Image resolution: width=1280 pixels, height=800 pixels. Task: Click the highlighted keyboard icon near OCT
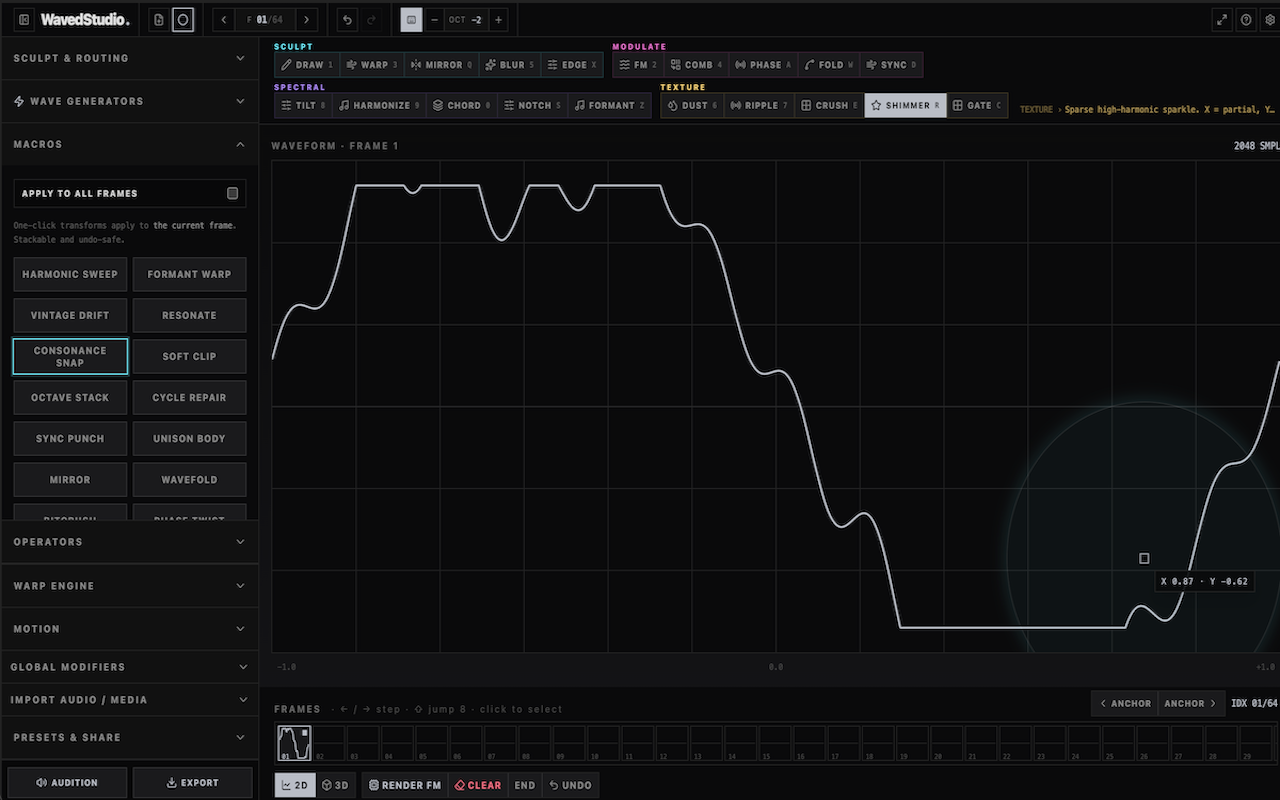click(411, 19)
